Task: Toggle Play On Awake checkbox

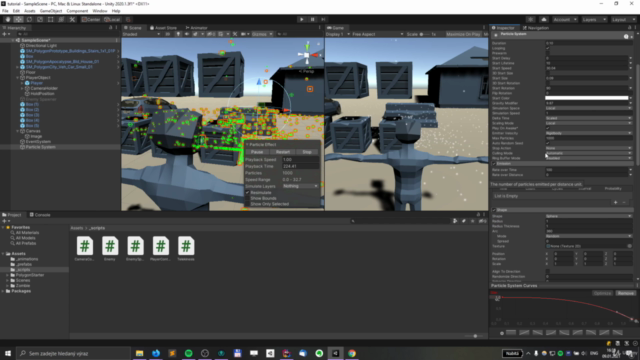Action: coord(548,128)
